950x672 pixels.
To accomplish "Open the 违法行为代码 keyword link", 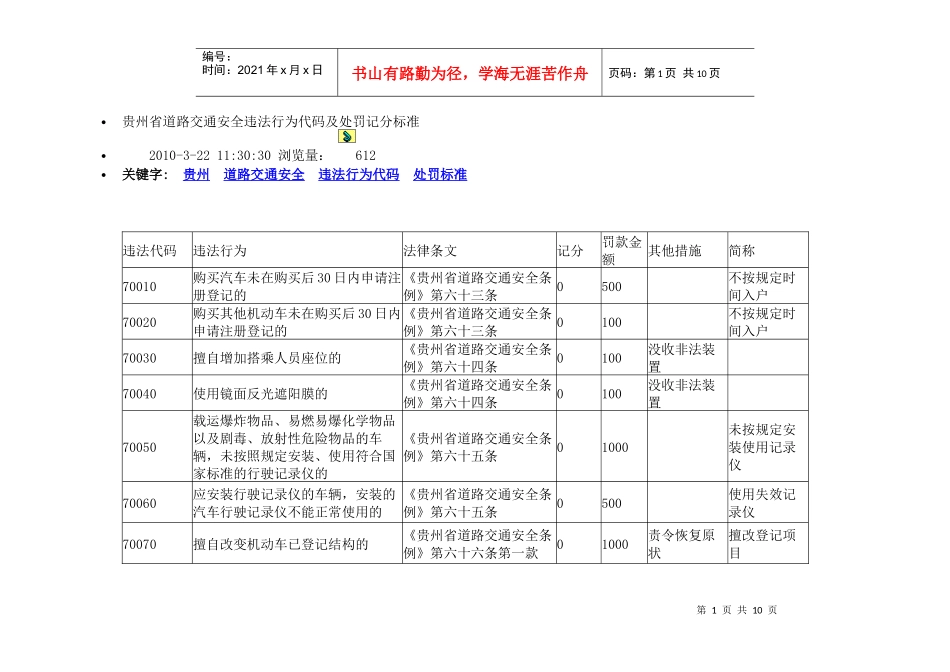I will [x=359, y=175].
